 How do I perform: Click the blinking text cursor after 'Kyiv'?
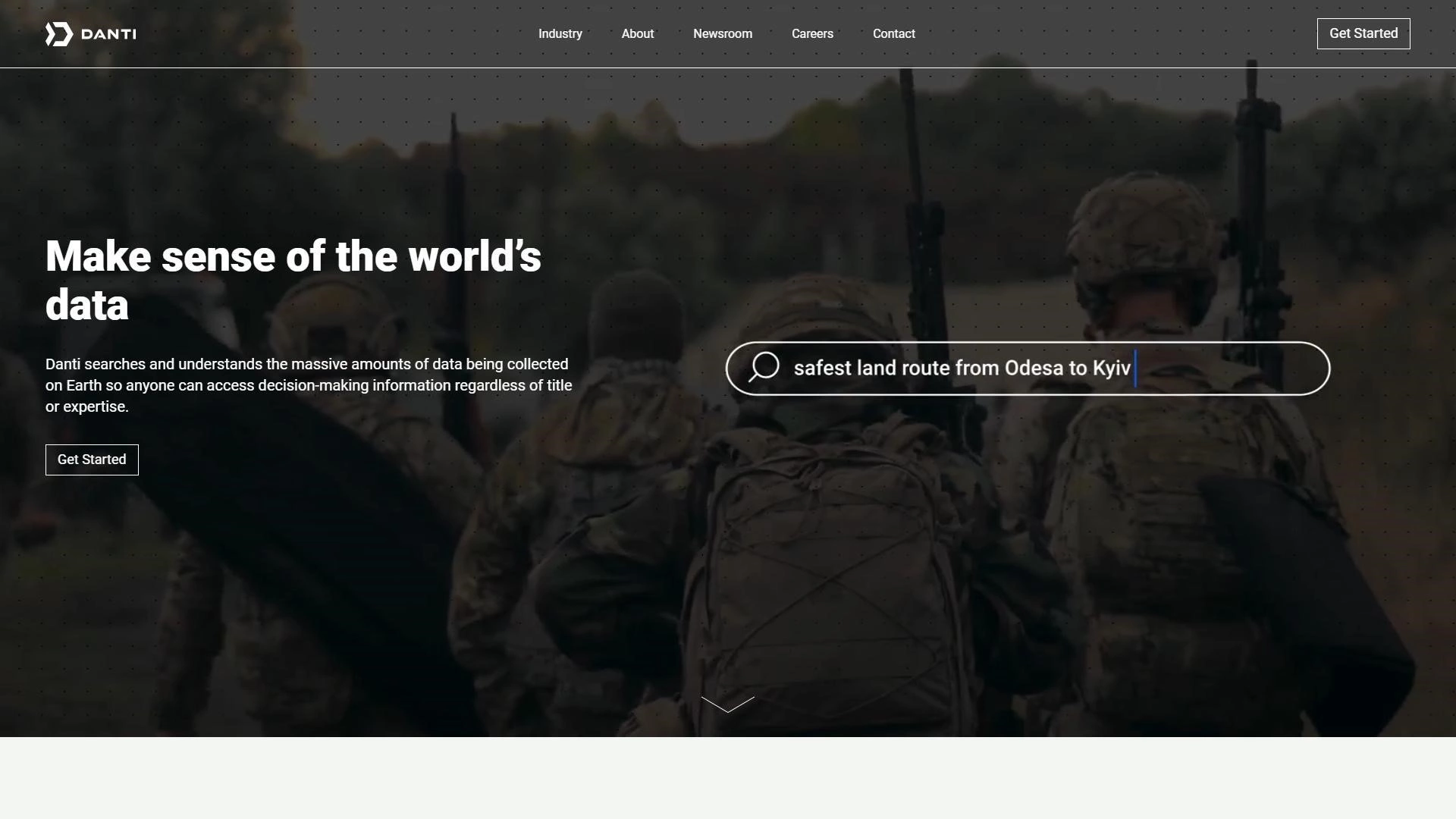click(1135, 369)
